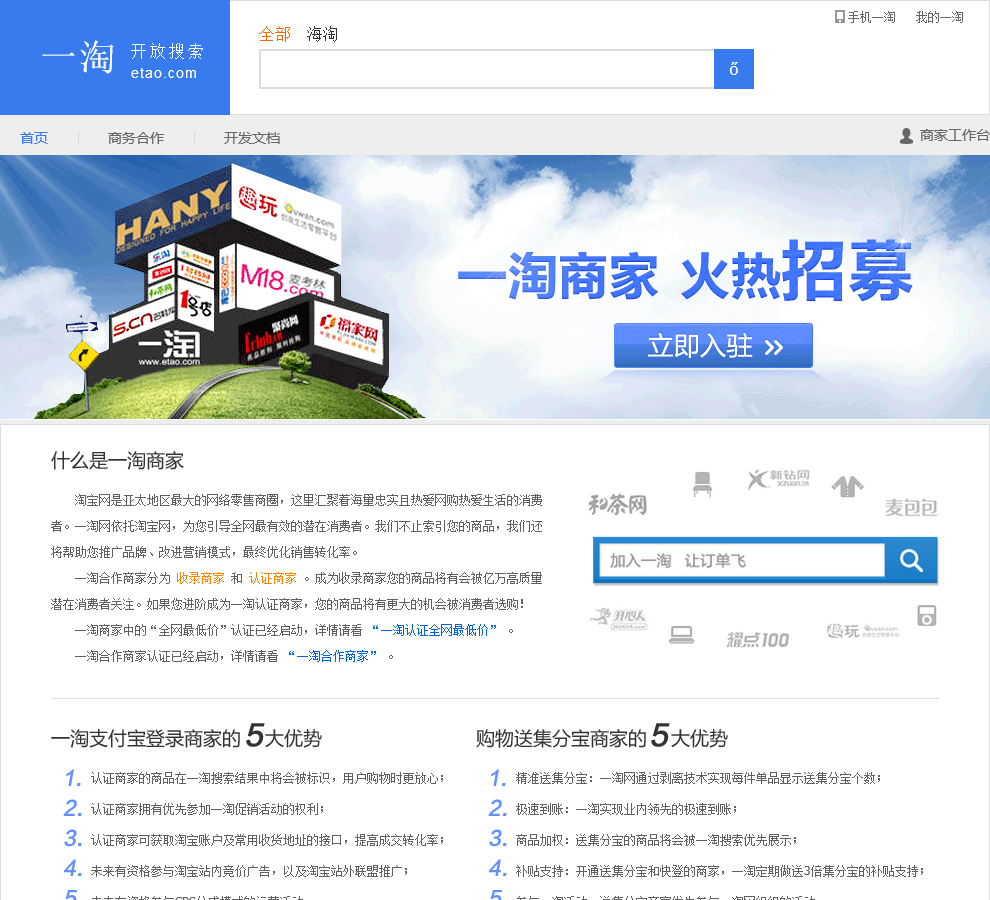Click the 什么是一淘商家 heading
This screenshot has width=990, height=900.
click(x=117, y=460)
